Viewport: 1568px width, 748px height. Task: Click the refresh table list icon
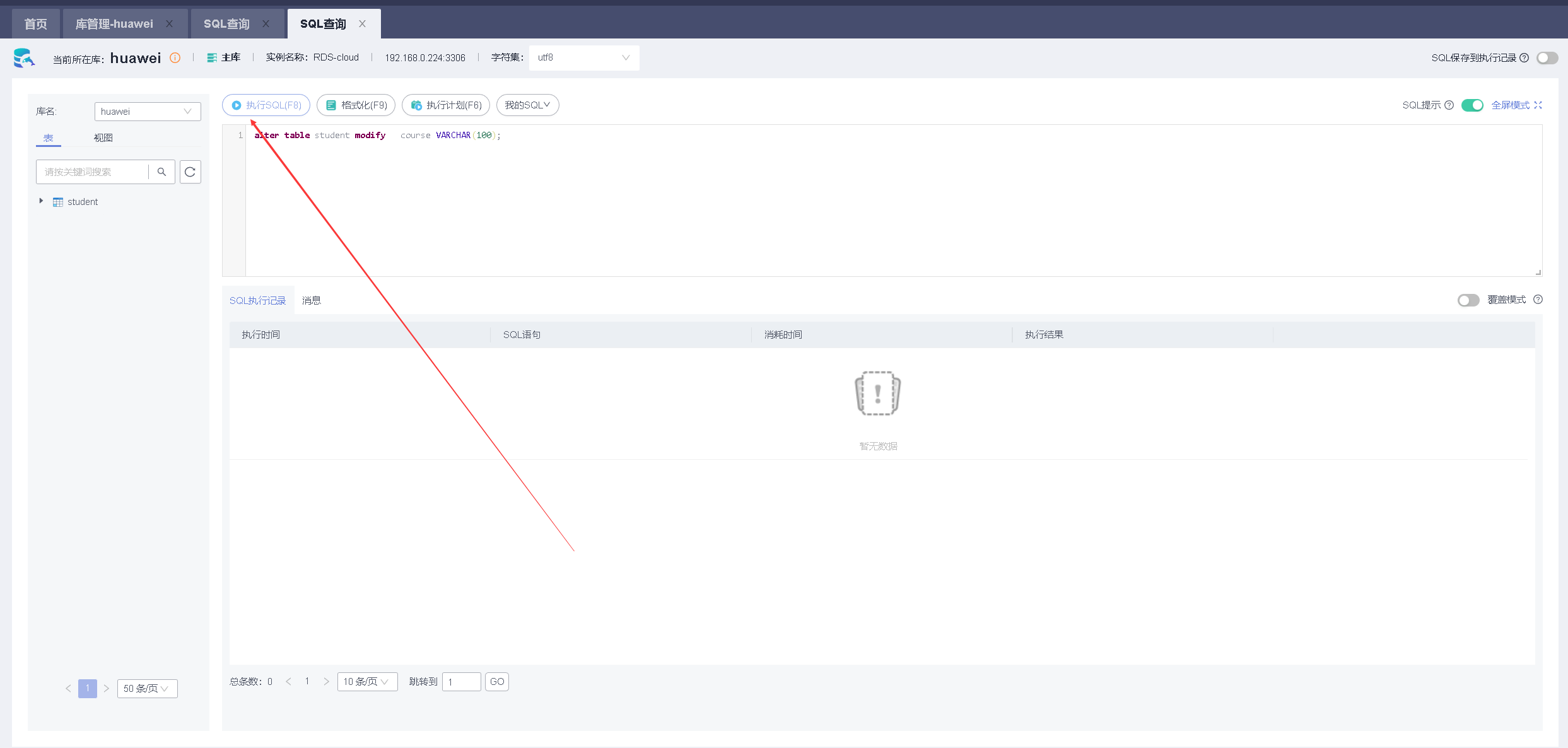190,172
